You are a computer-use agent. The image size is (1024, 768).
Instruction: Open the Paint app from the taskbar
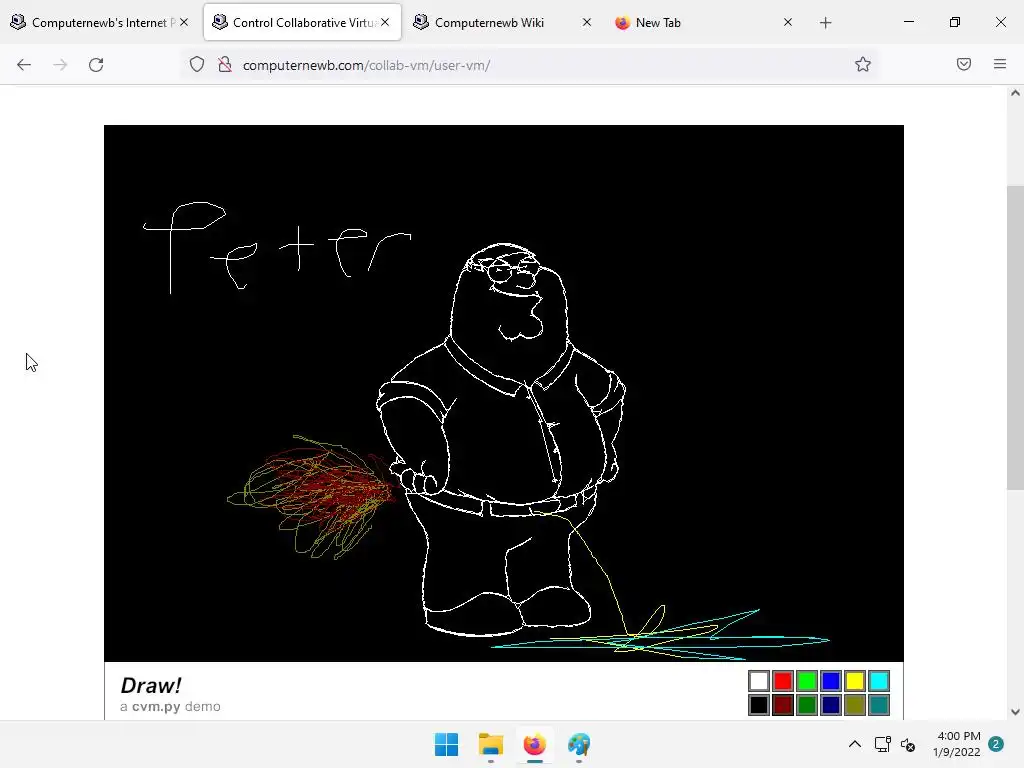click(x=579, y=744)
